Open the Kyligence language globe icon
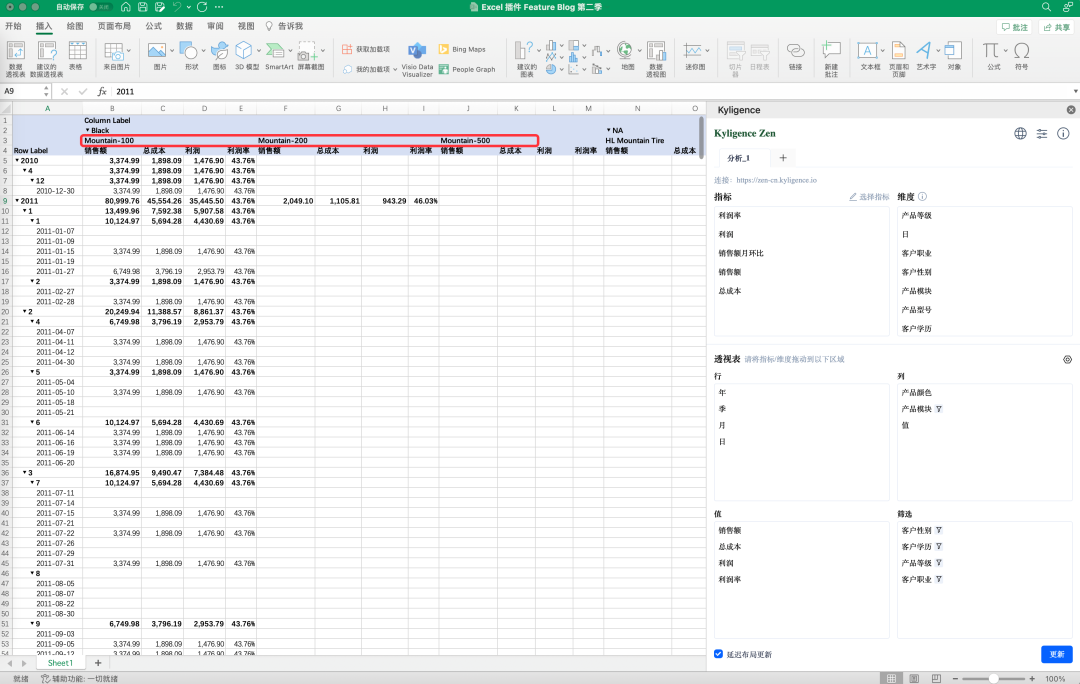This screenshot has height=684, width=1080. pyautogui.click(x=1020, y=134)
